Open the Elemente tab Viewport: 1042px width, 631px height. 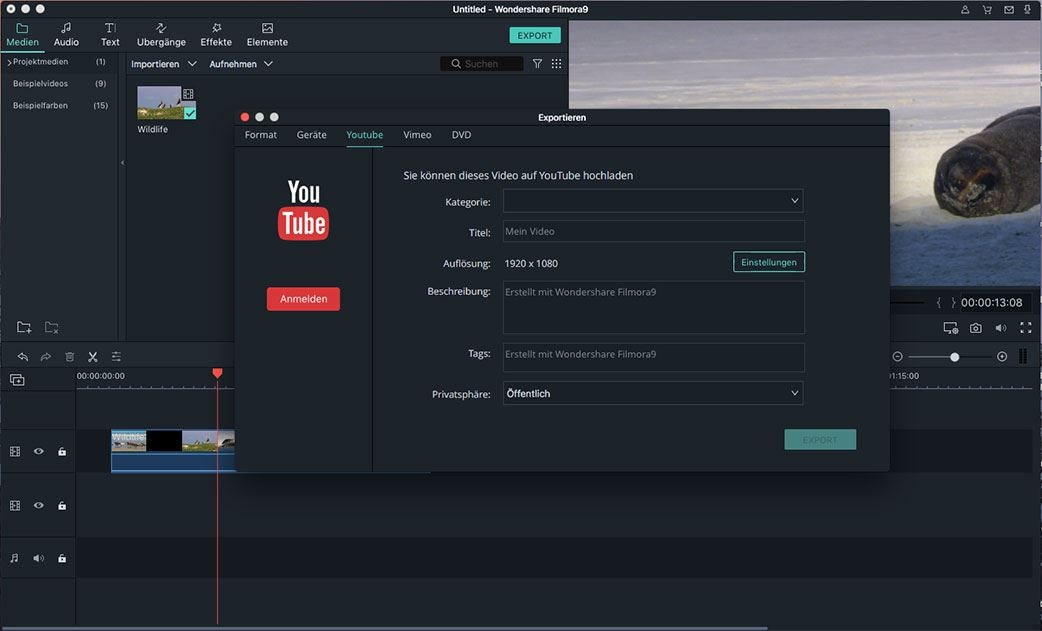[267, 35]
